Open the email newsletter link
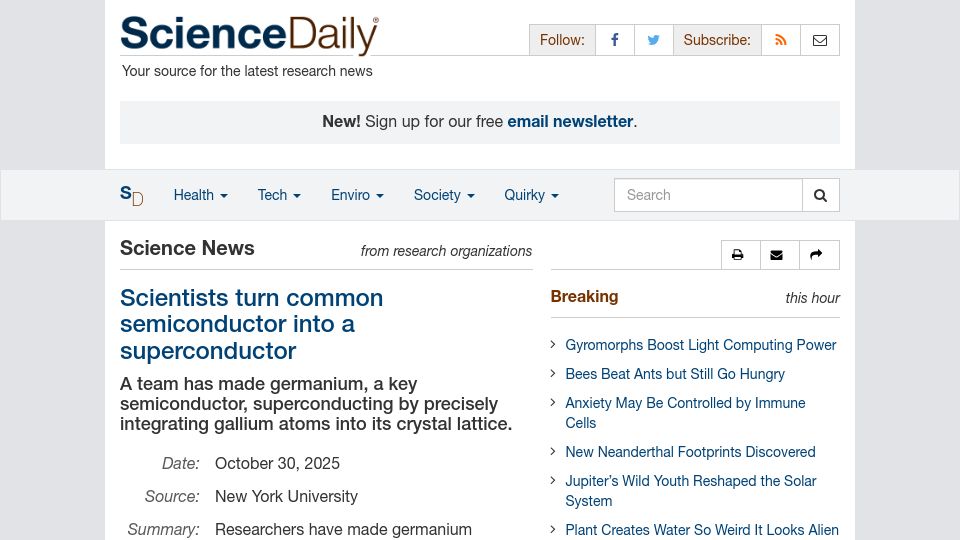960x540 pixels. pos(570,122)
